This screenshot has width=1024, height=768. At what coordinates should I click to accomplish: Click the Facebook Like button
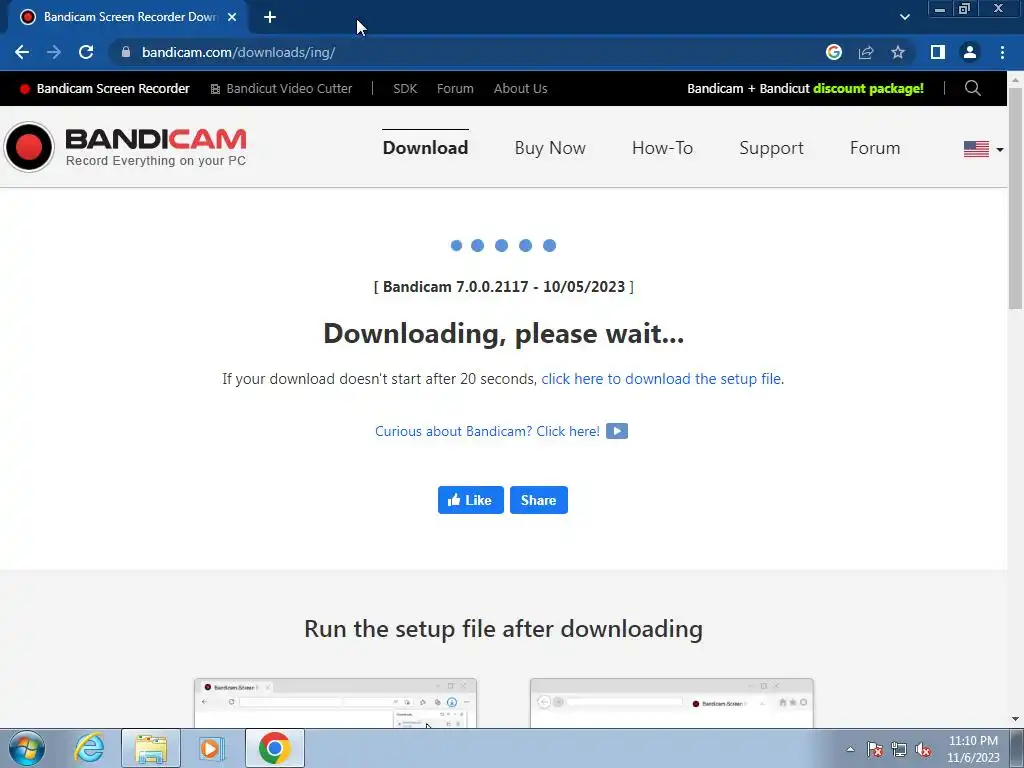click(470, 500)
